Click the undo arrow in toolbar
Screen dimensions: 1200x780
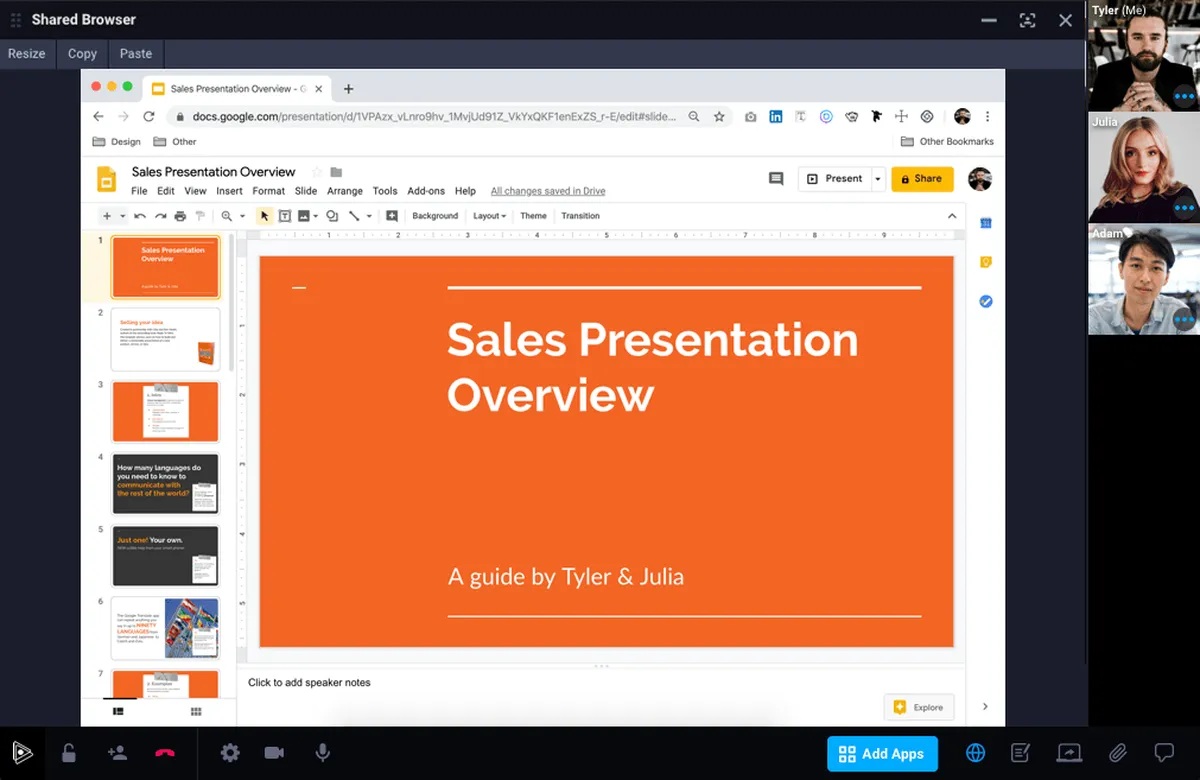(x=140, y=216)
